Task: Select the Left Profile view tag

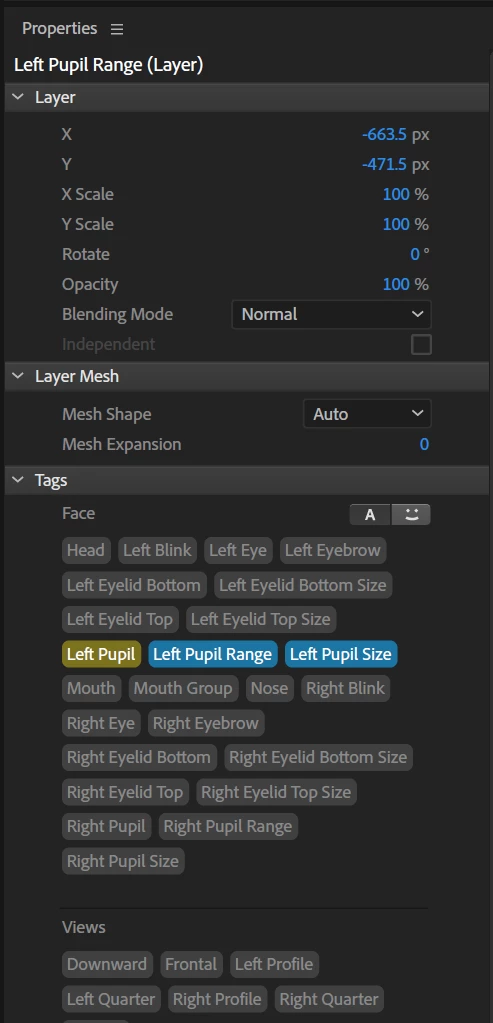Action: pos(274,964)
